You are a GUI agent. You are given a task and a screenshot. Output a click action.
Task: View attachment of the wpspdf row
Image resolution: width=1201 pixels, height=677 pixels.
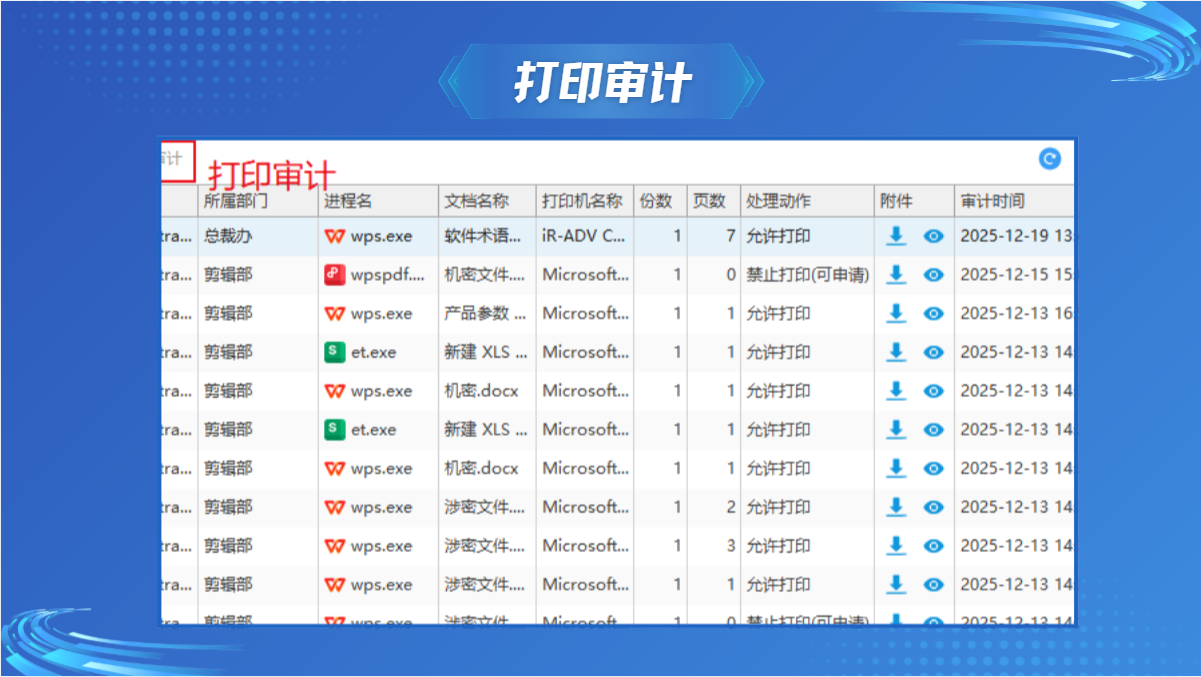934,274
